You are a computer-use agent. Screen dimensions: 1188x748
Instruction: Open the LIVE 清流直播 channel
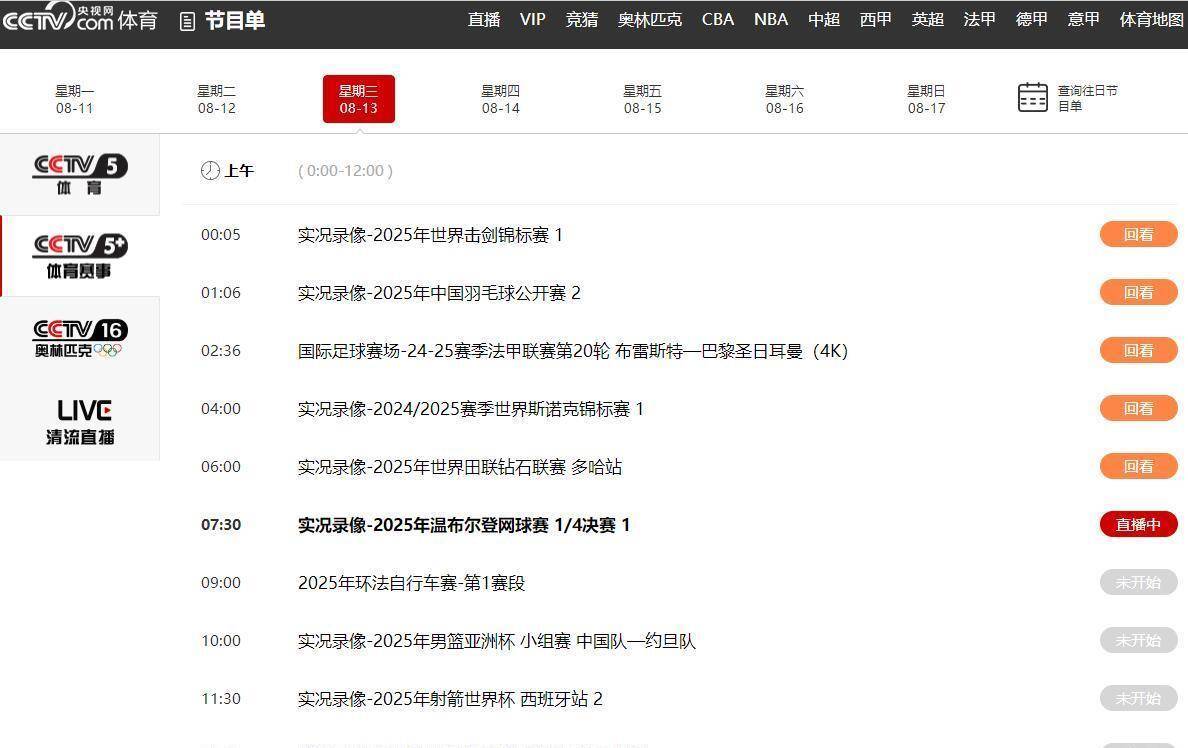(x=80, y=421)
